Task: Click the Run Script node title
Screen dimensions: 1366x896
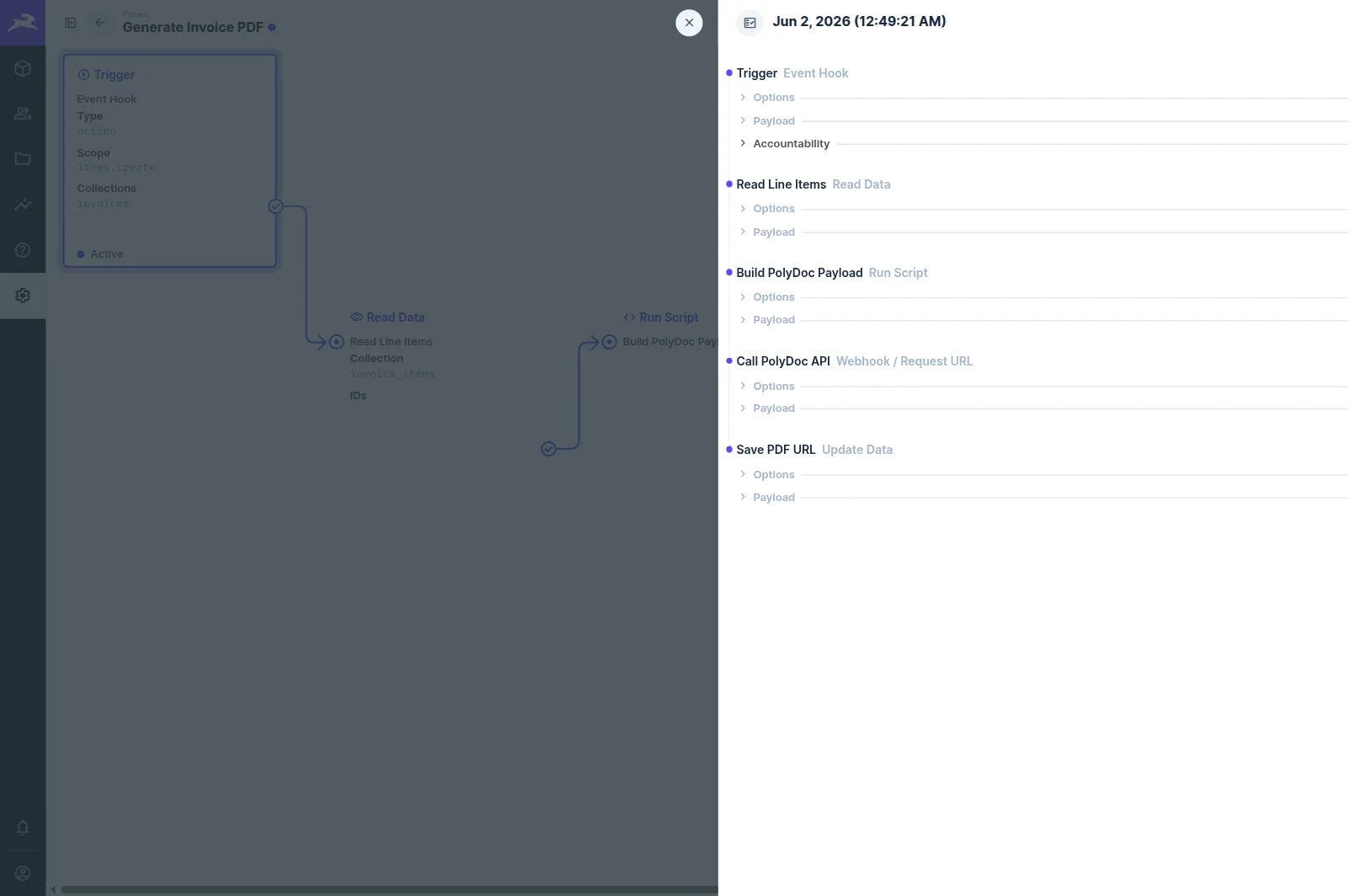Action: pos(669,317)
